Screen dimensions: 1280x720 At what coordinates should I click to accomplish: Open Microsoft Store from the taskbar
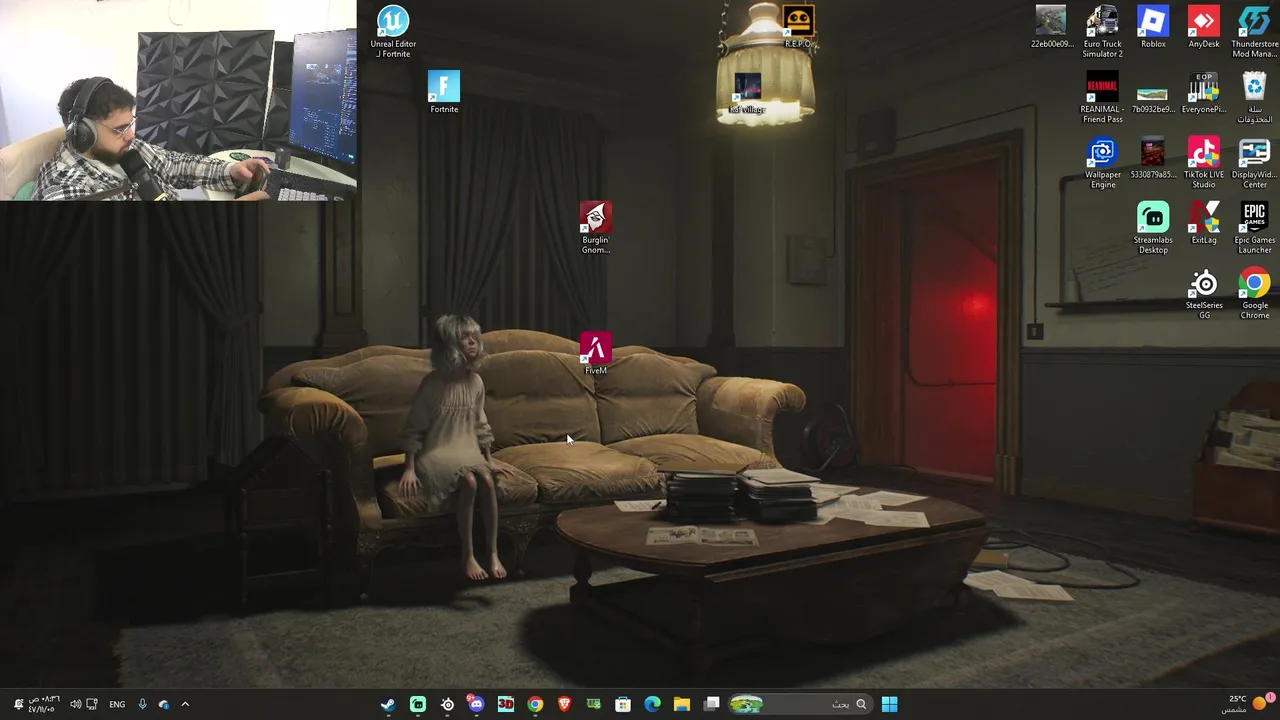tap(623, 704)
